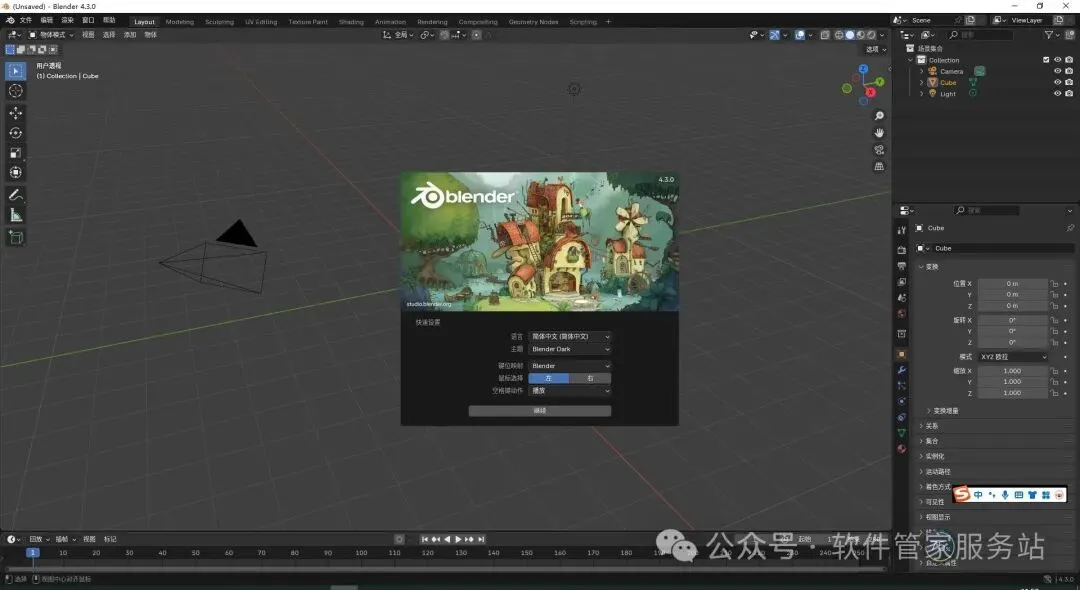Open the keymap Blender dropdown in splash
Screen dimensions: 1080x590
click(x=570, y=366)
